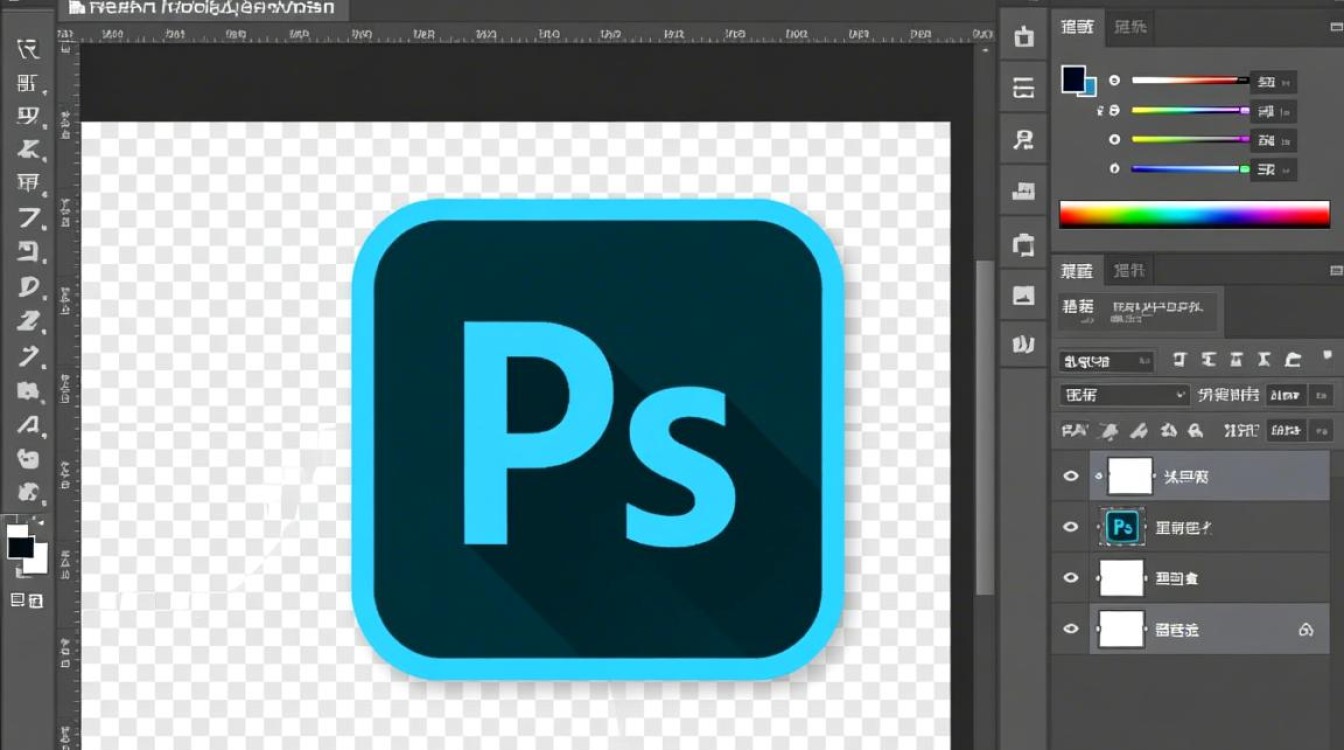Pick a color from the spectrum ramp bar
The height and width of the screenshot is (750, 1344).
[1194, 214]
